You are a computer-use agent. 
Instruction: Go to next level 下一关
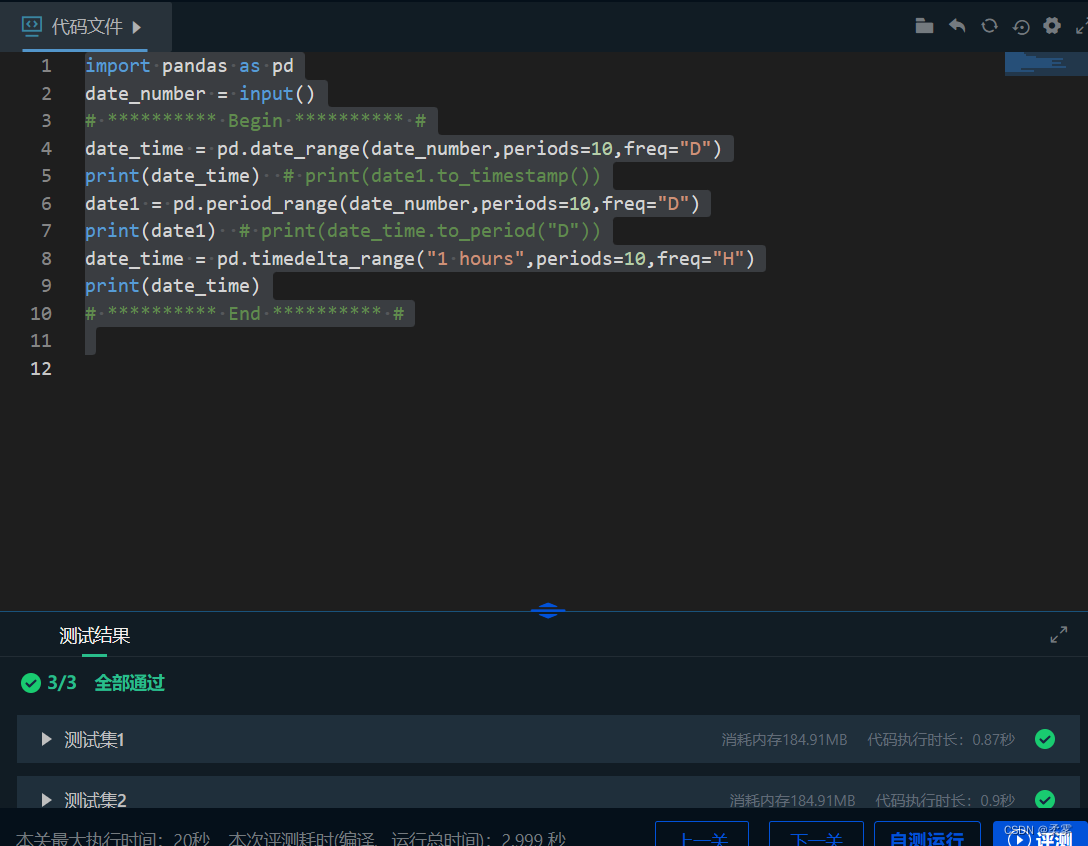pyautogui.click(x=816, y=834)
